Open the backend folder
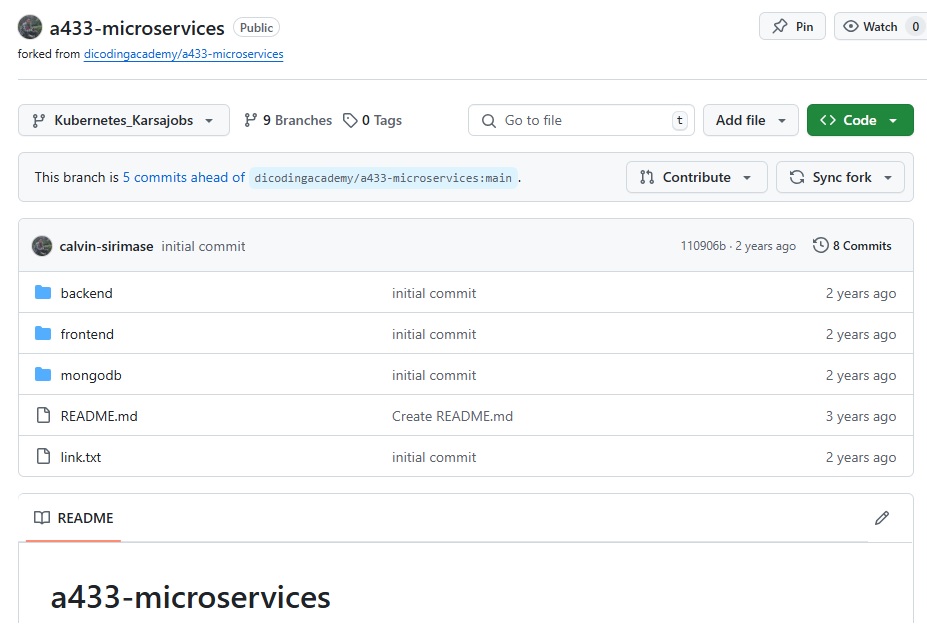 pyautogui.click(x=86, y=293)
